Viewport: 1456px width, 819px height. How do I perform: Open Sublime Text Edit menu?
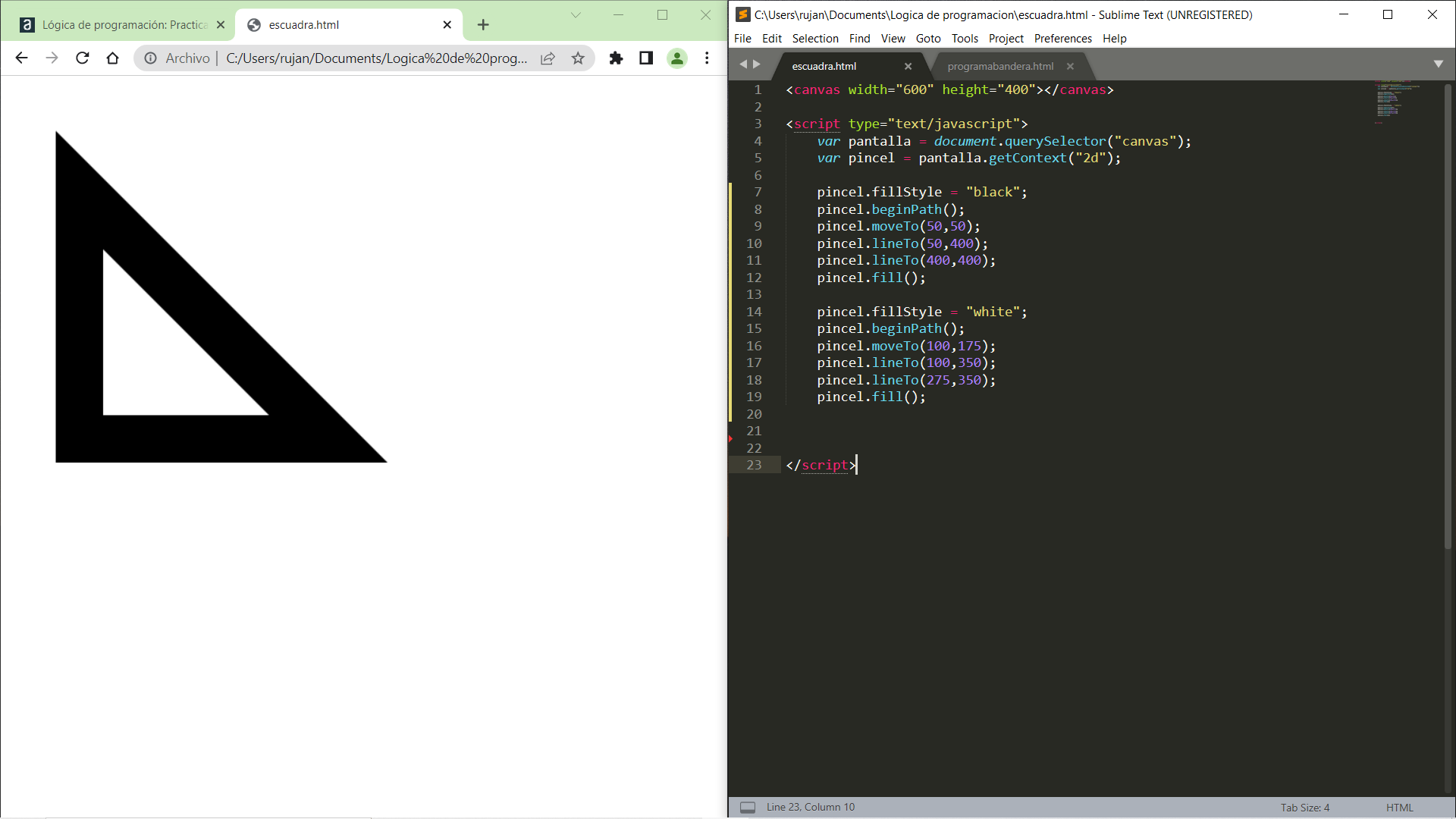pyautogui.click(x=772, y=39)
